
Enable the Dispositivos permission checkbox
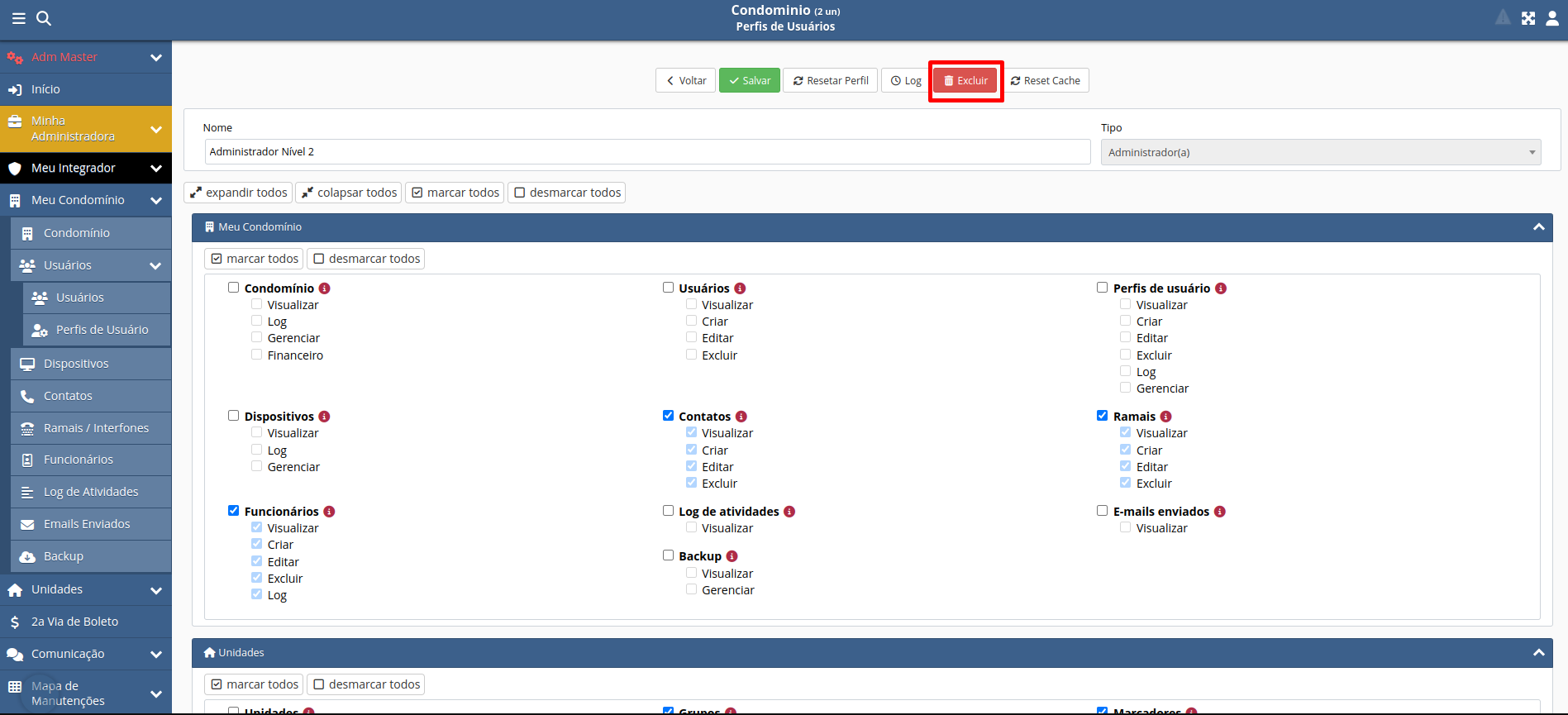click(234, 416)
